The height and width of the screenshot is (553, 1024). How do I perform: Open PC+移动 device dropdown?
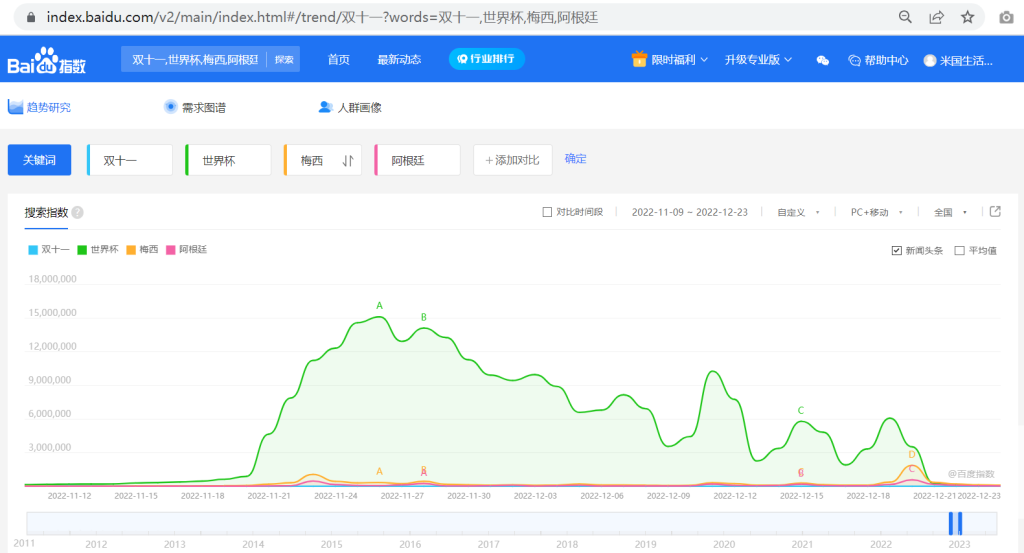pyautogui.click(x=876, y=212)
